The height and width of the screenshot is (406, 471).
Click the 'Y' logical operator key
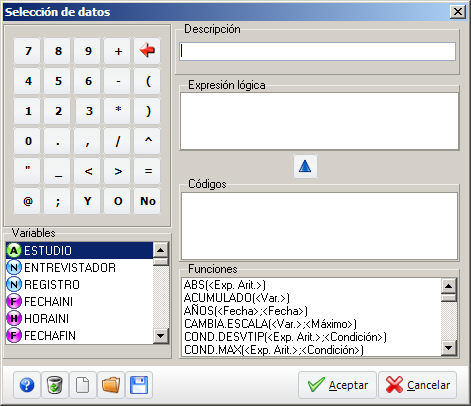[x=87, y=201]
